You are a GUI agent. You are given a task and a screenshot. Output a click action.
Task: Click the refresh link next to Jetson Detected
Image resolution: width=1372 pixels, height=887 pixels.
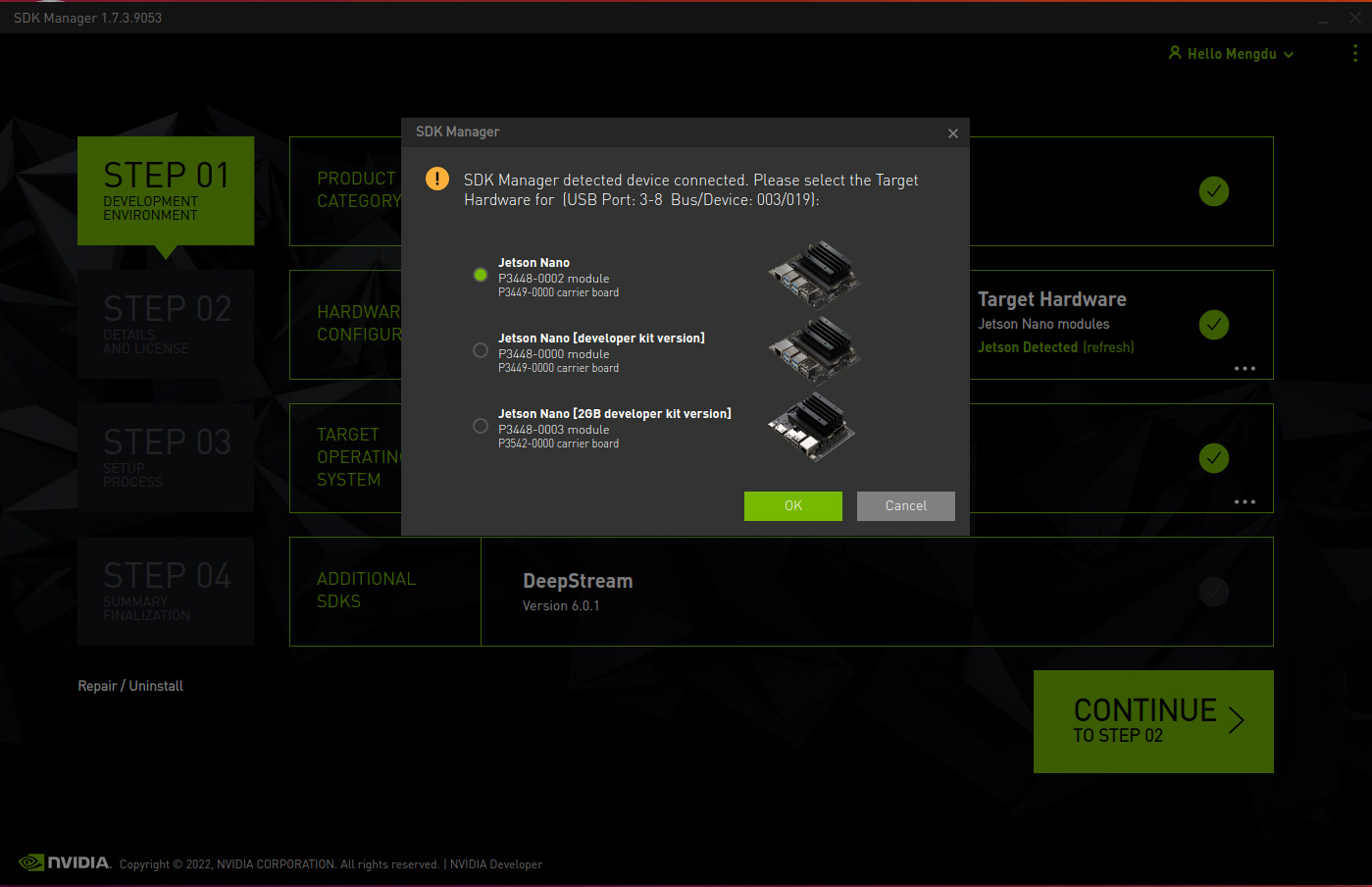tap(1108, 347)
